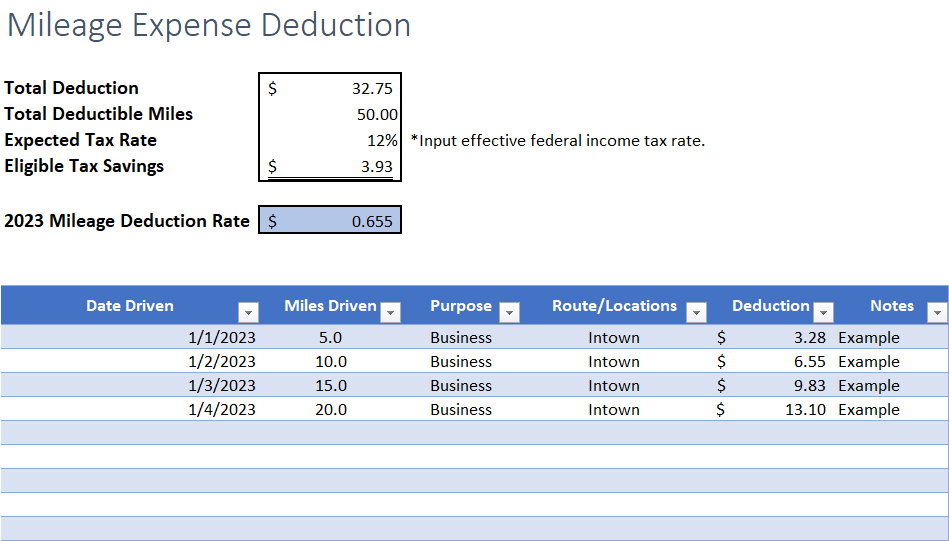Select the Notes column header
The image size is (949, 541).
(892, 306)
